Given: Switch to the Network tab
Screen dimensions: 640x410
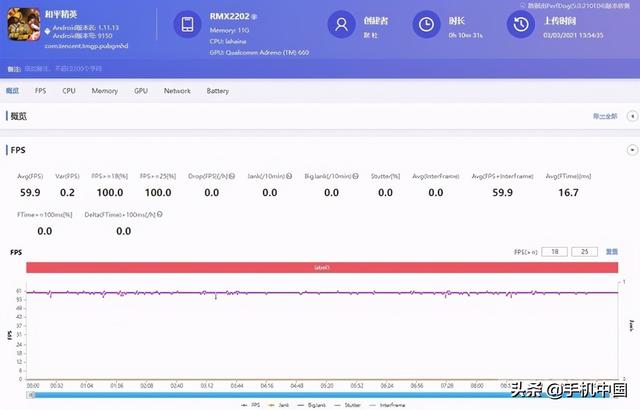Looking at the screenshot, I should pyautogui.click(x=177, y=91).
